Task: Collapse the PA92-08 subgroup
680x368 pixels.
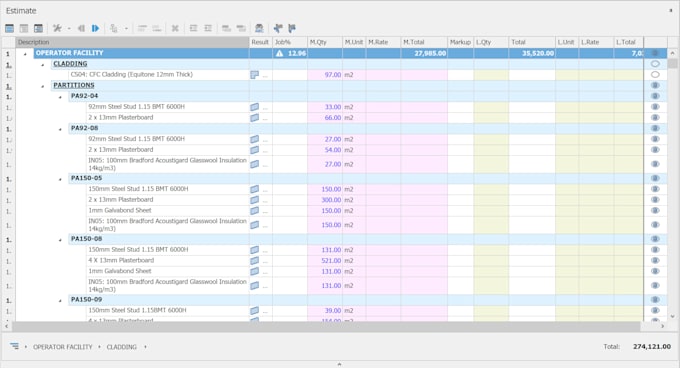Action: [x=60, y=129]
